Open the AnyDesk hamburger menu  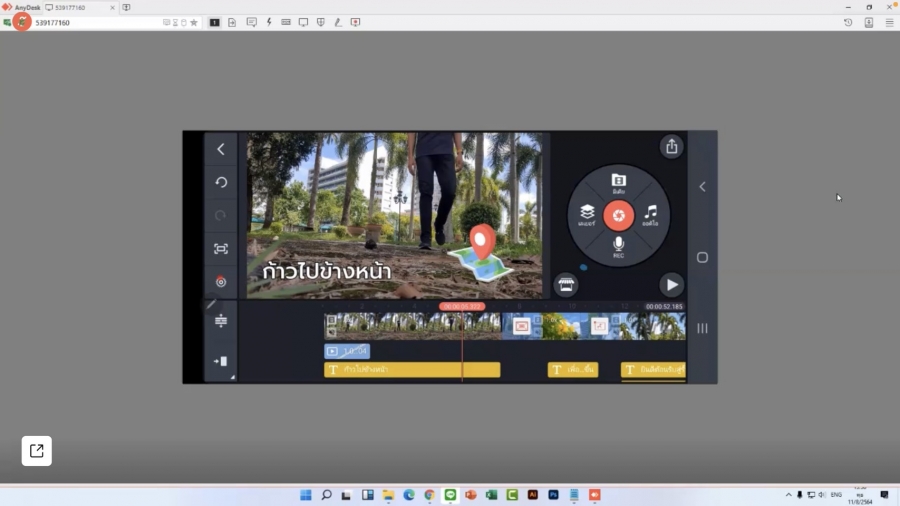889,22
